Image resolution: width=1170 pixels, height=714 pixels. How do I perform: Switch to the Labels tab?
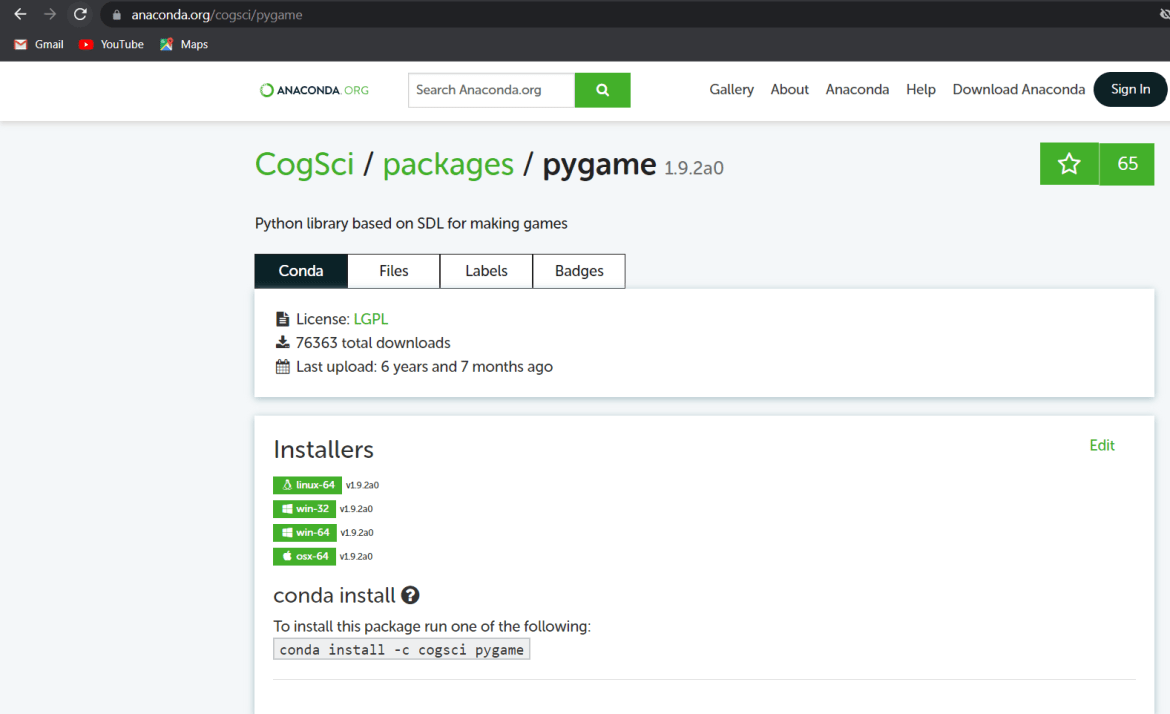coord(486,271)
